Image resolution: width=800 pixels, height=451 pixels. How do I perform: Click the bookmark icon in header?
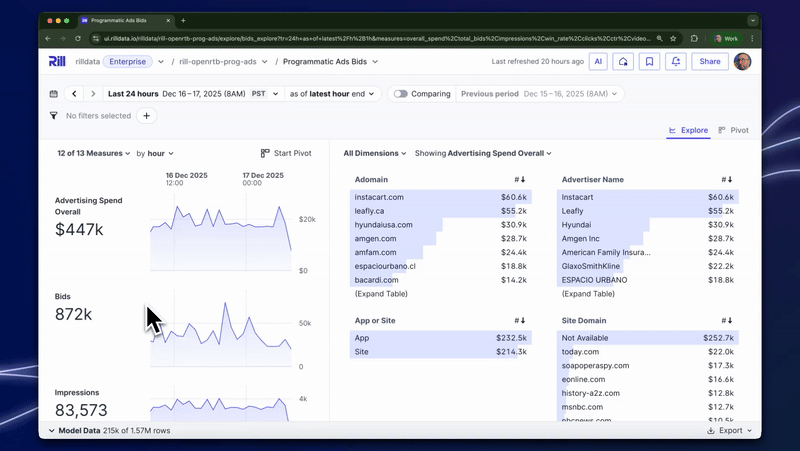[x=650, y=61]
